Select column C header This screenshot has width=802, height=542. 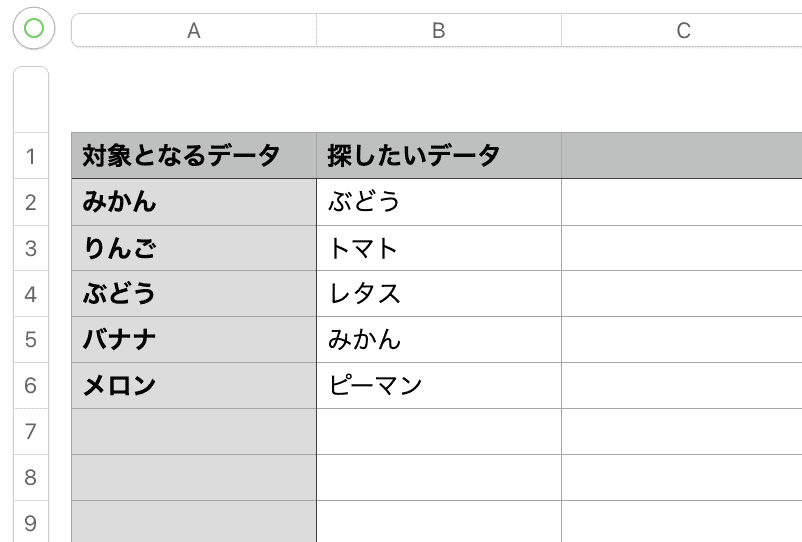682,30
